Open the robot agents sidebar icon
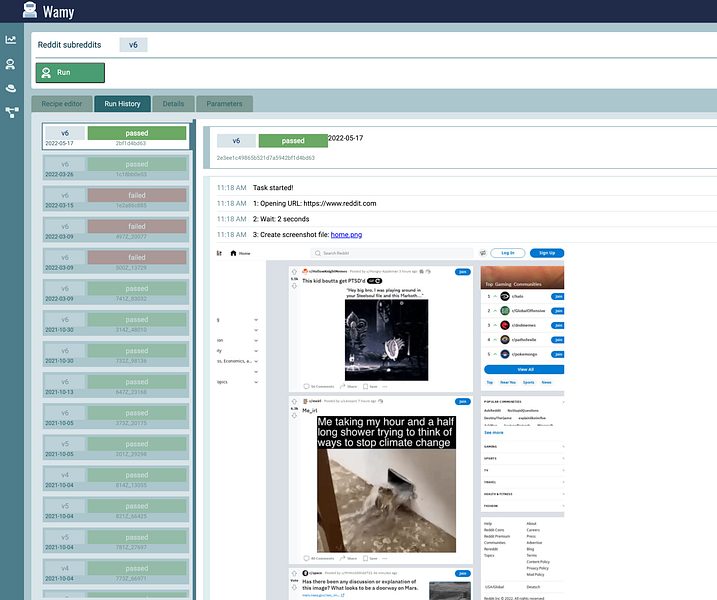 11,64
